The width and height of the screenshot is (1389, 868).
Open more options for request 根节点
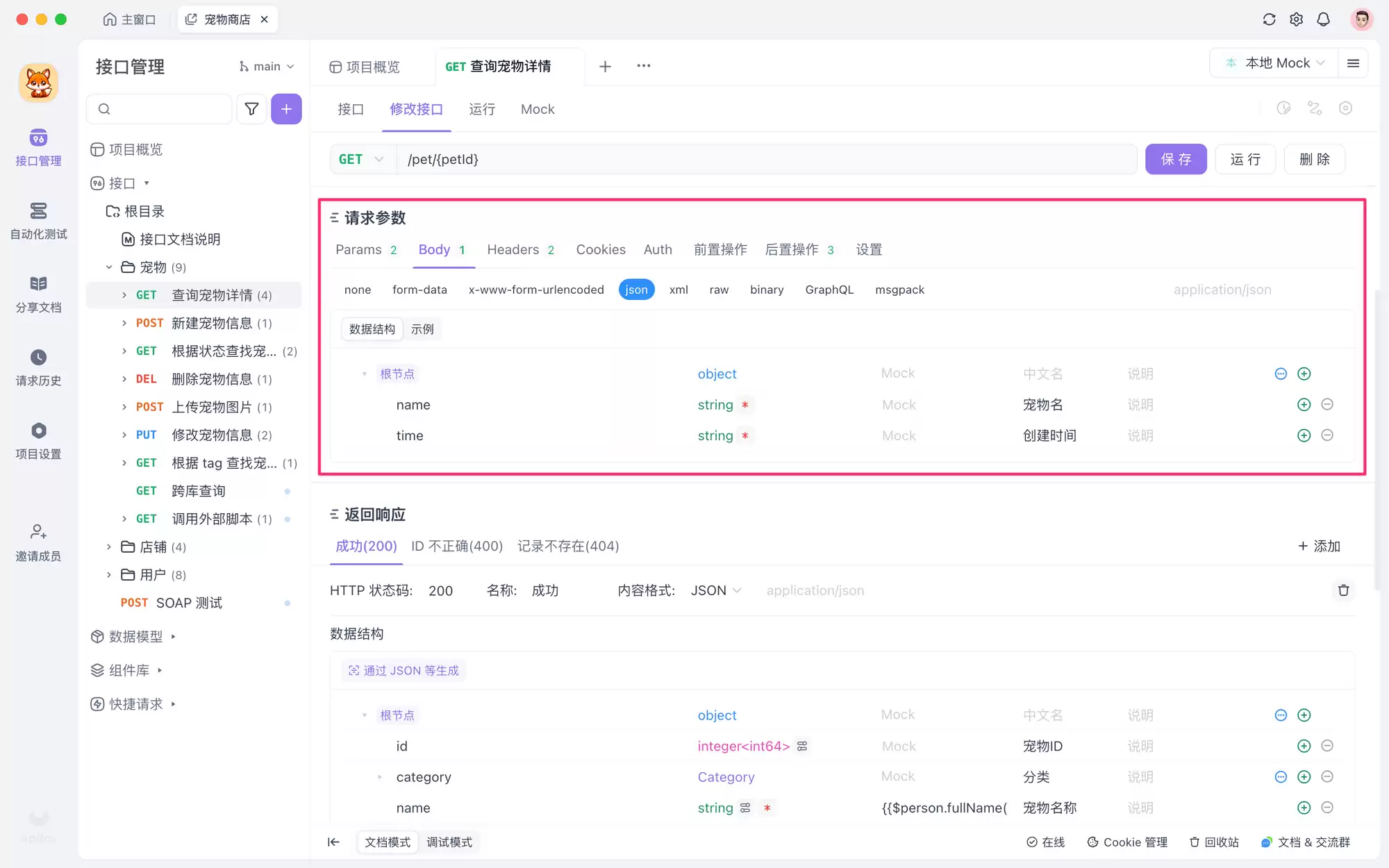pyautogui.click(x=1281, y=374)
